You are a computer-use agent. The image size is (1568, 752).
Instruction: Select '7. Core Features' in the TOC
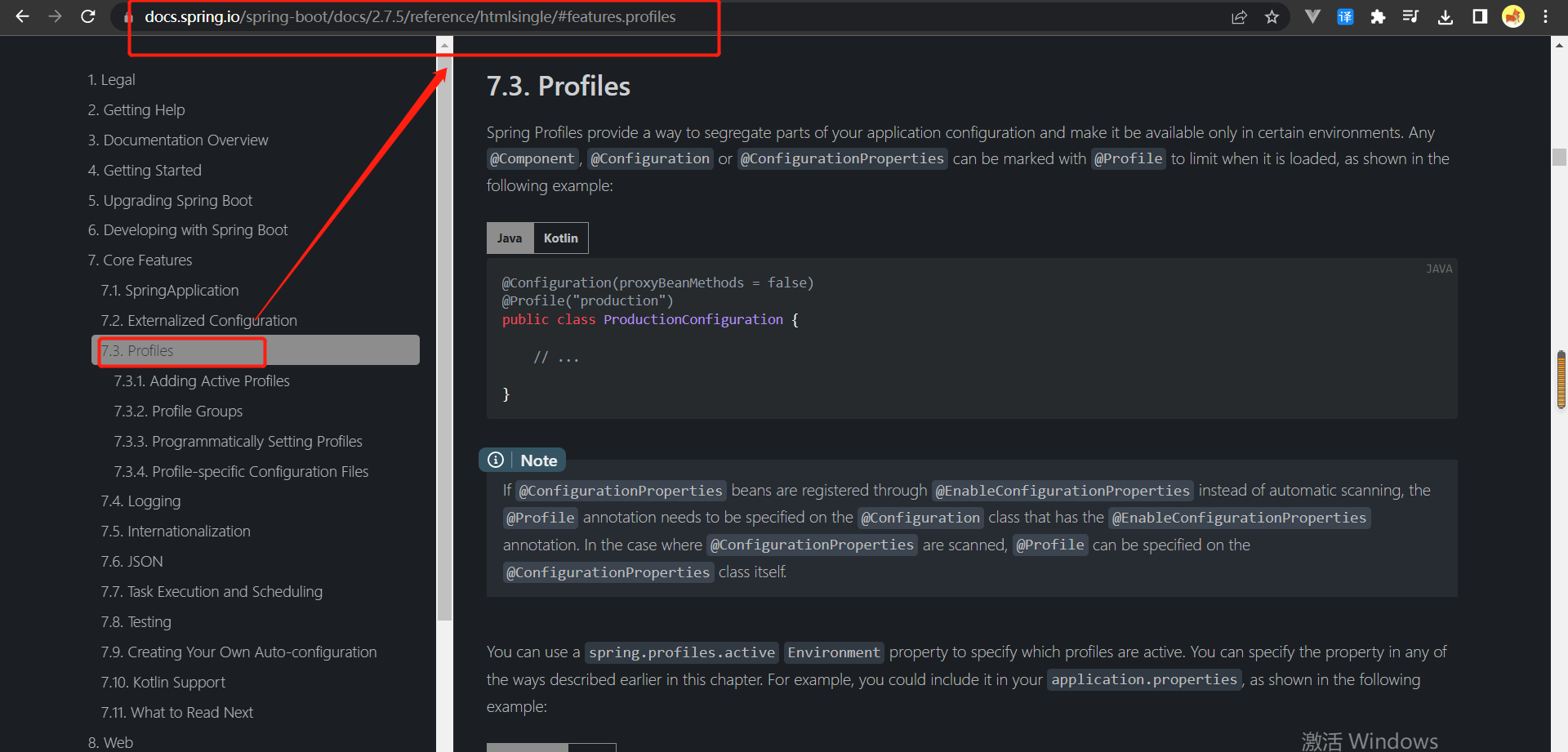coord(140,260)
